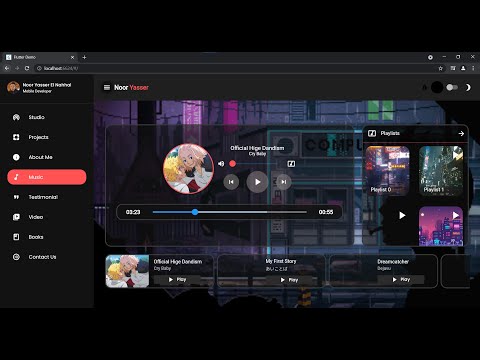Open Playlist 0 thumbnail

pos(388,171)
